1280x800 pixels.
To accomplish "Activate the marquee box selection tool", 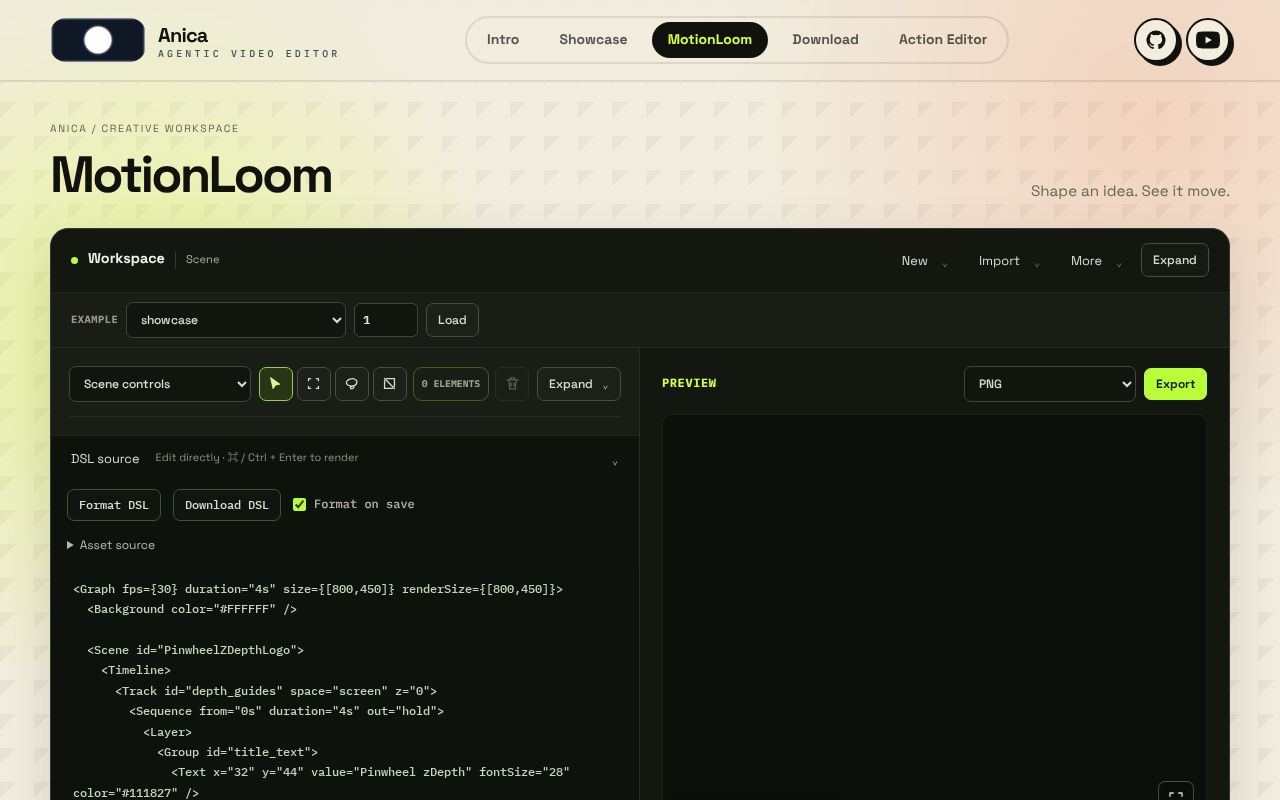I will (314, 384).
